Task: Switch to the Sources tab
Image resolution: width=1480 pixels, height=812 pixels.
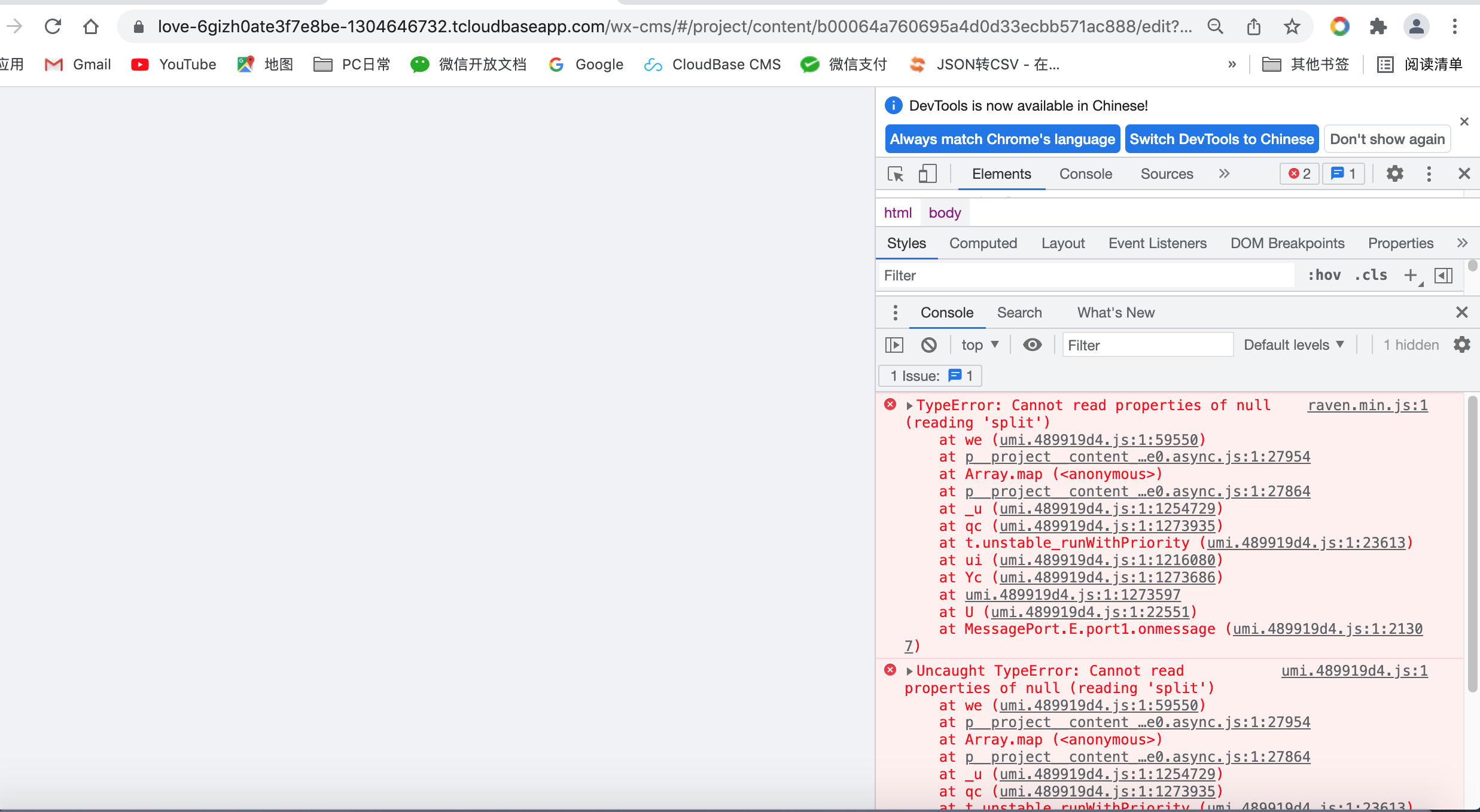Action: [x=1166, y=174]
